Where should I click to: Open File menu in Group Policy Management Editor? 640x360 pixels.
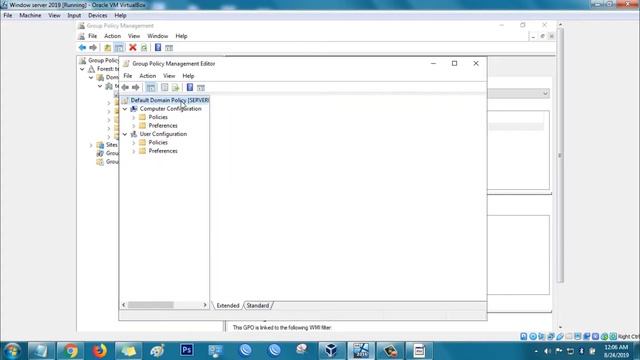click(x=128, y=76)
